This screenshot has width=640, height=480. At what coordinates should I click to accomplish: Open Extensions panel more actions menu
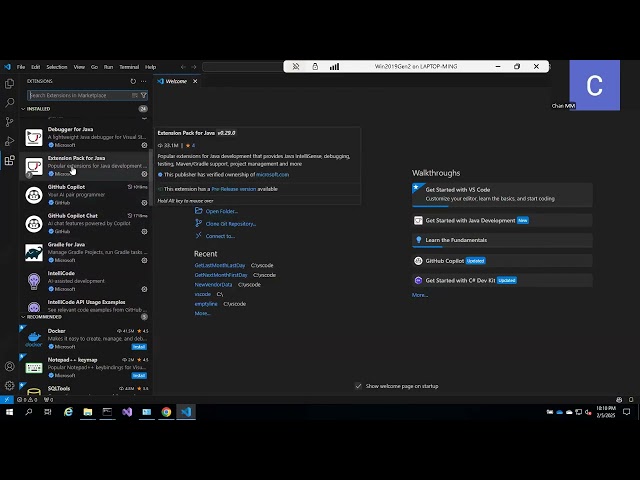(x=144, y=81)
